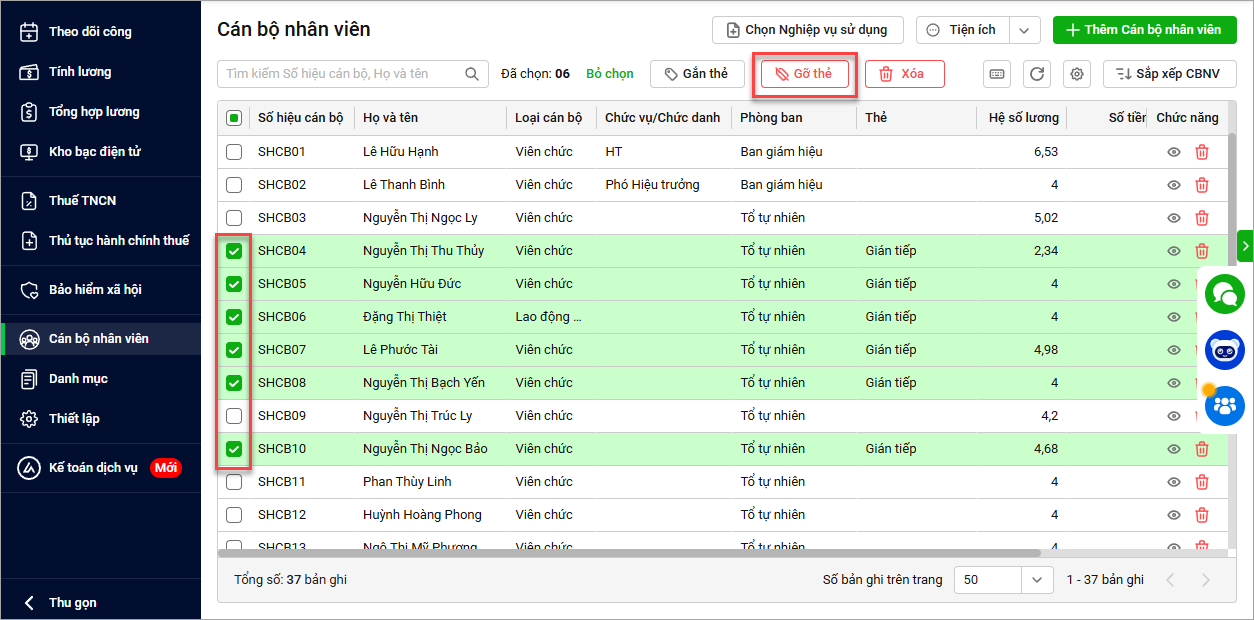Open Tính lương in the sidebar
1254x620 pixels.
point(80,72)
